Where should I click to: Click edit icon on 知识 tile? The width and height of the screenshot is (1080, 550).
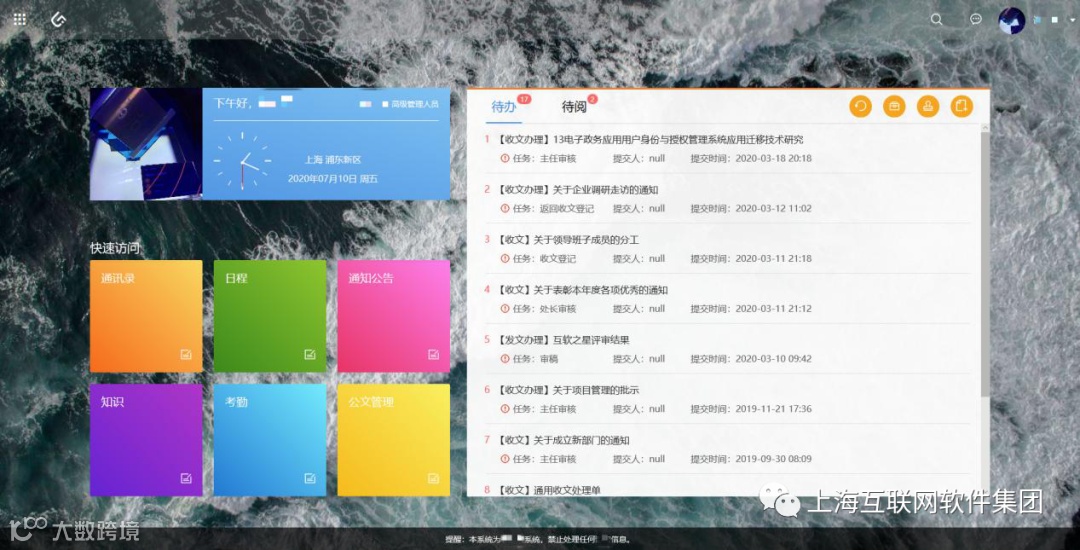pos(186,478)
